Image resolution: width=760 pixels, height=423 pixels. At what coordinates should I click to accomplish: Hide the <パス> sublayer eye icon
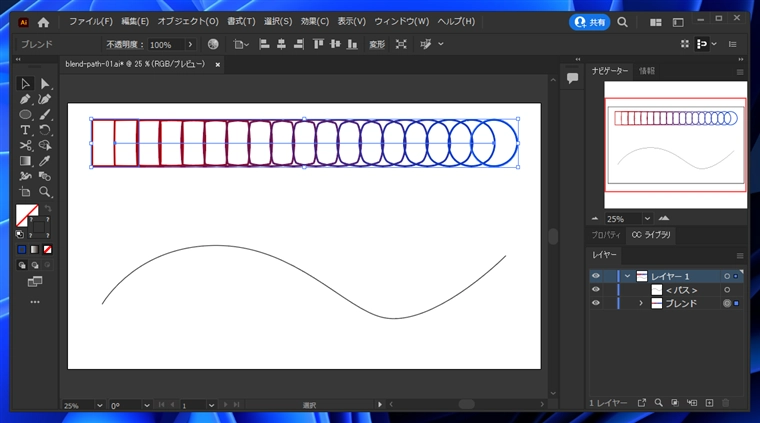pos(596,289)
